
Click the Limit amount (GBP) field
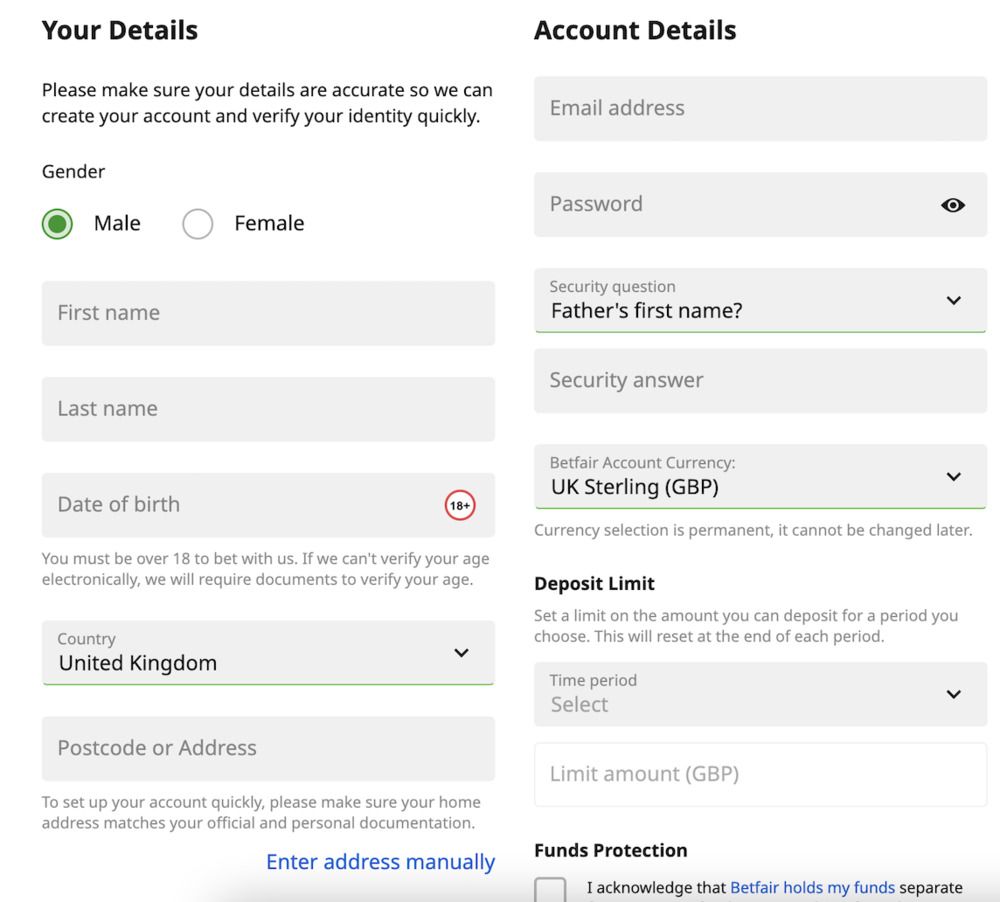[760, 774]
